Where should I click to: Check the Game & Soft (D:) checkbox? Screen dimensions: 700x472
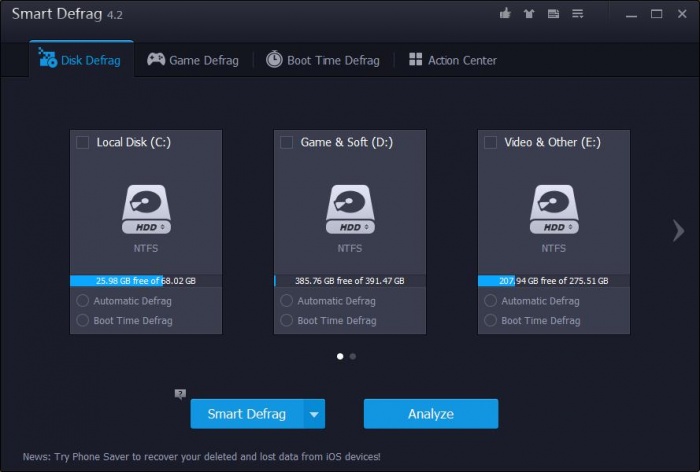point(286,142)
